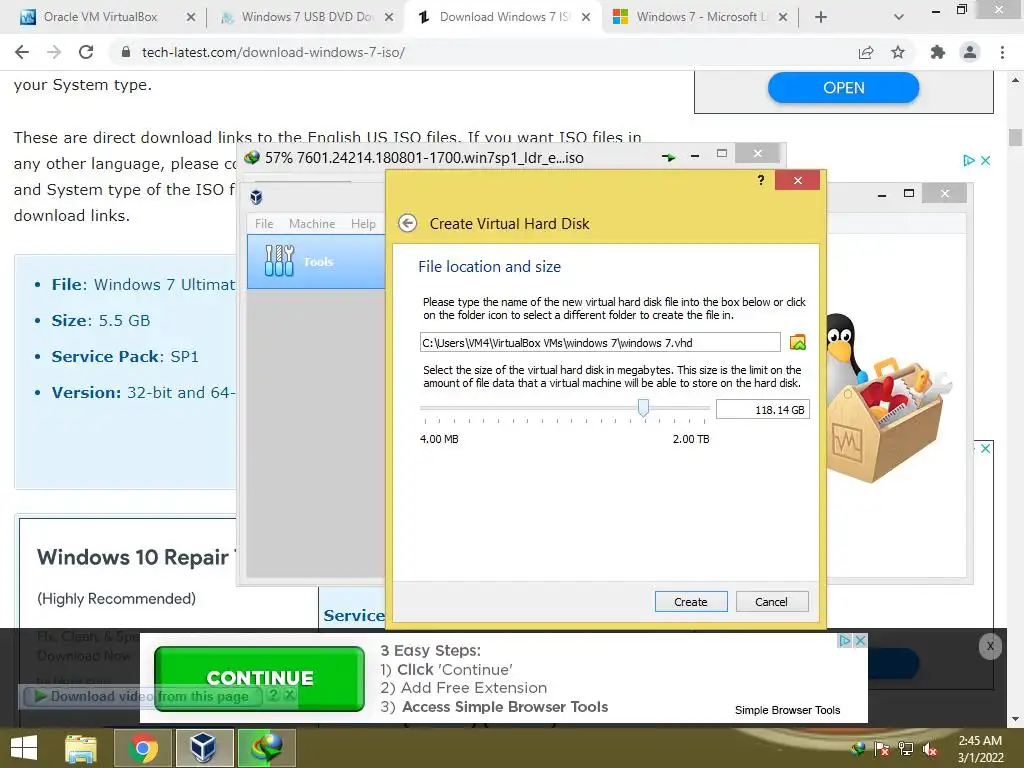Open Chrome extensions puzzle icon
The width and height of the screenshot is (1024, 768).
pyautogui.click(x=937, y=52)
